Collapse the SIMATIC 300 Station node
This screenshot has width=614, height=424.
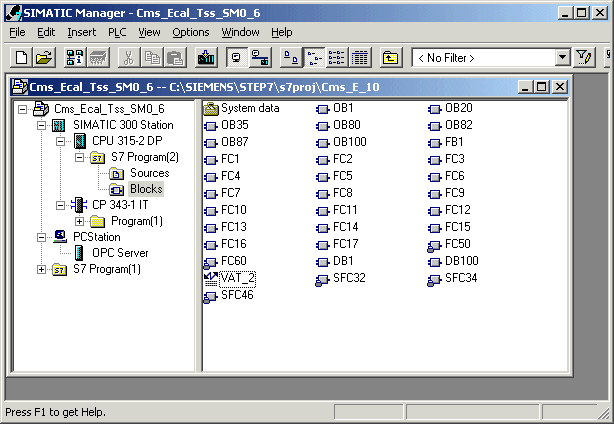[x=41, y=125]
